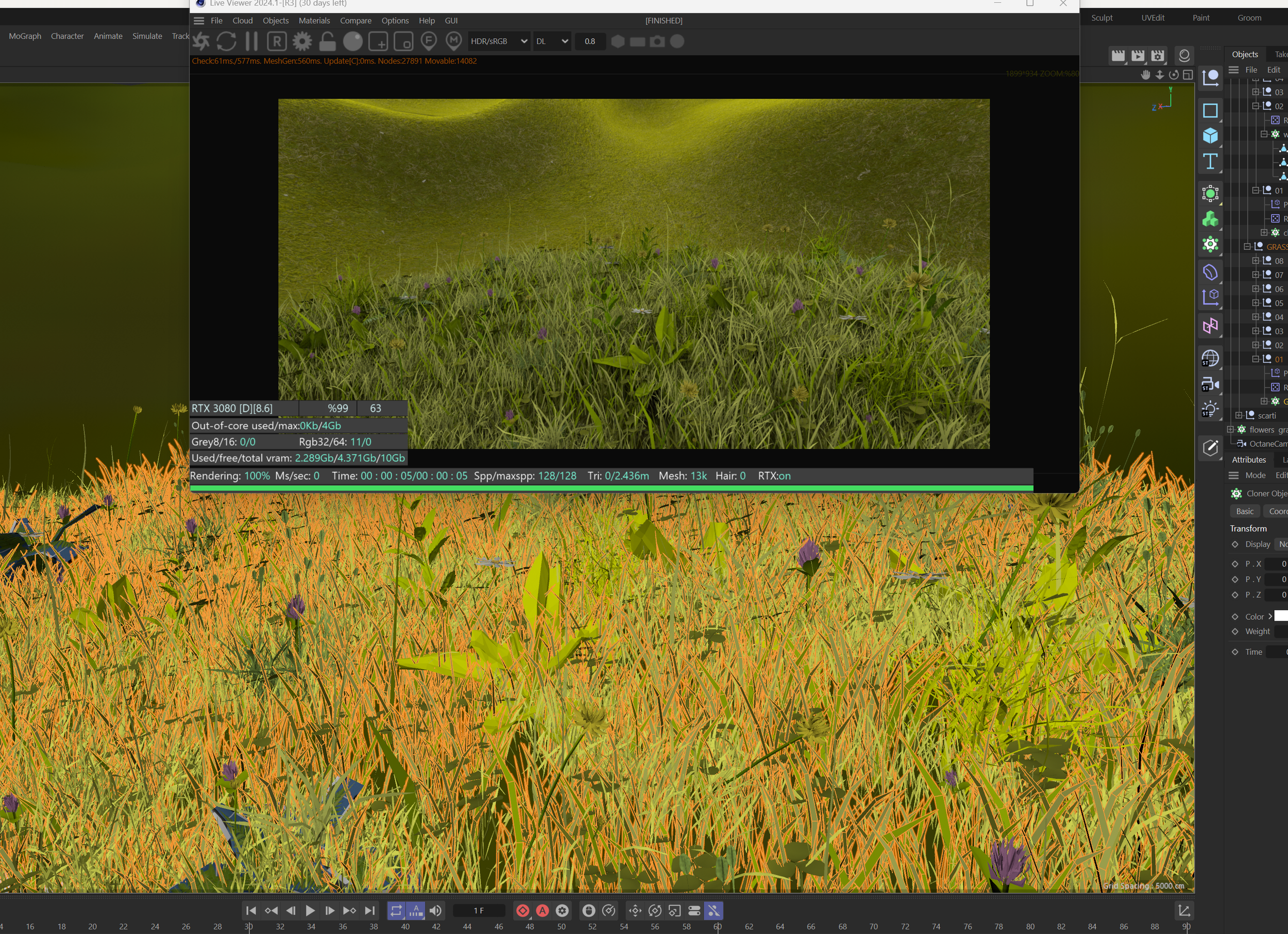Click the MoGraph Cloner icon in side palette

tap(1210, 245)
